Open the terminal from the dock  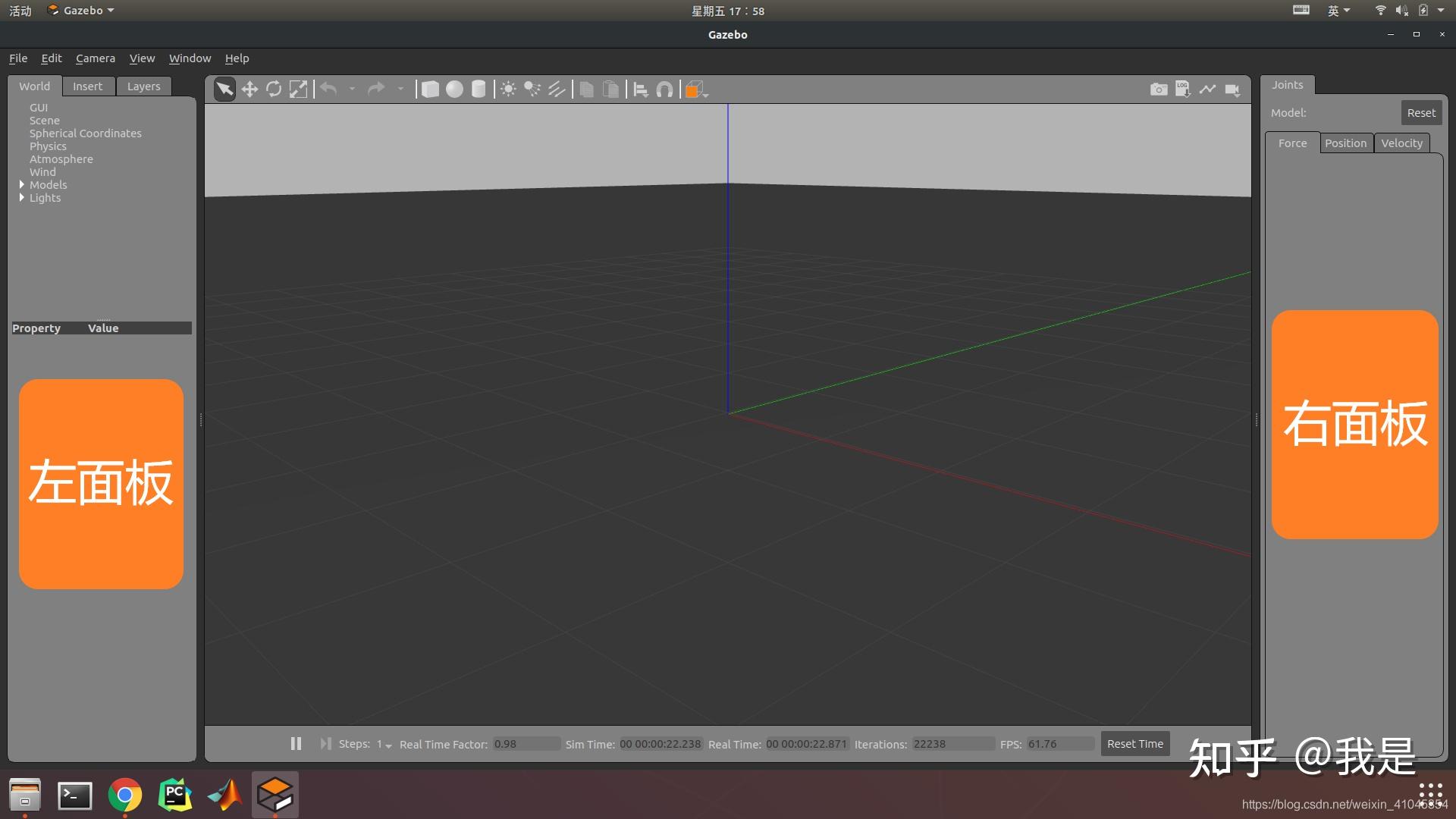pyautogui.click(x=75, y=795)
